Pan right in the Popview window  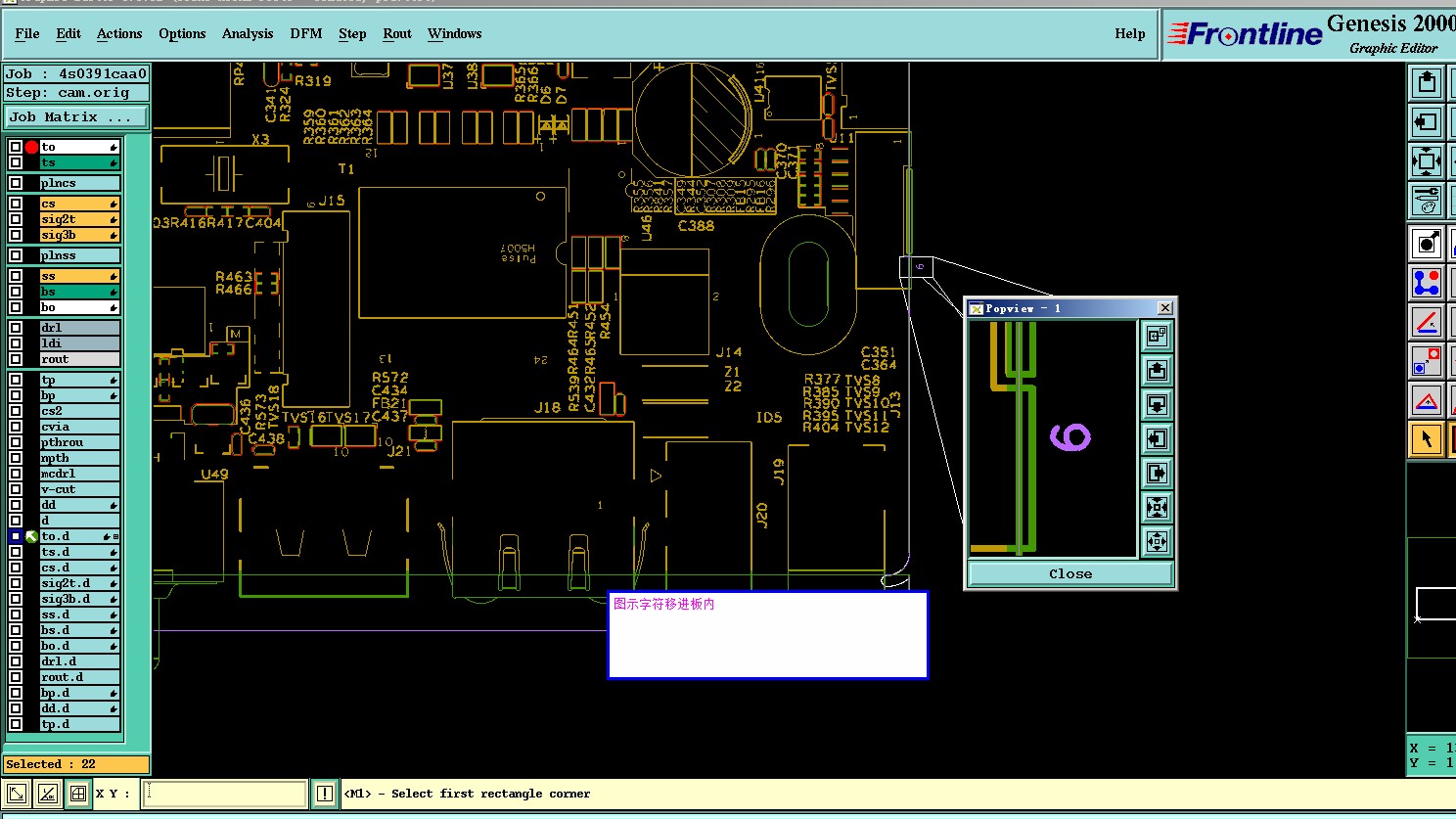1157,474
